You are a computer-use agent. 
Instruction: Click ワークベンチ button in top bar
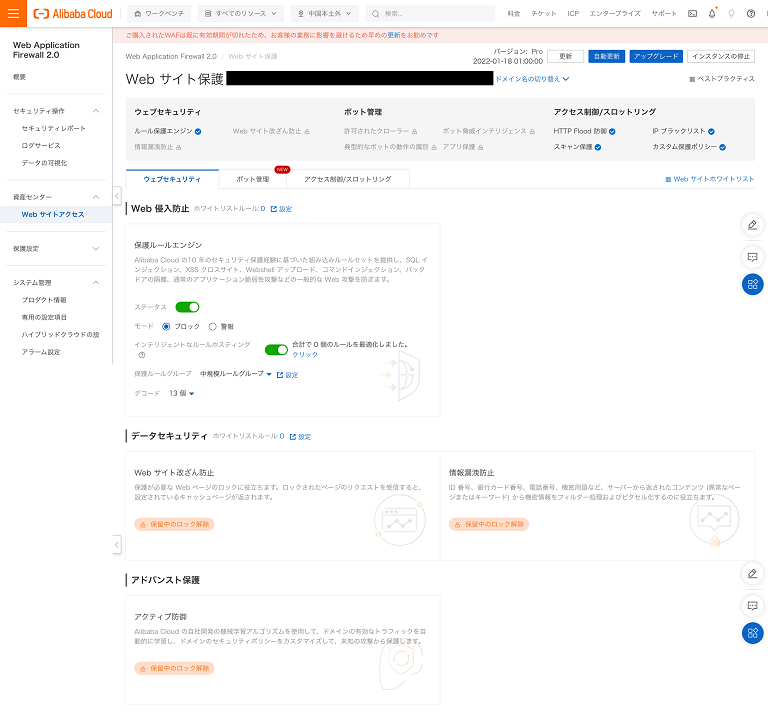[x=159, y=14]
